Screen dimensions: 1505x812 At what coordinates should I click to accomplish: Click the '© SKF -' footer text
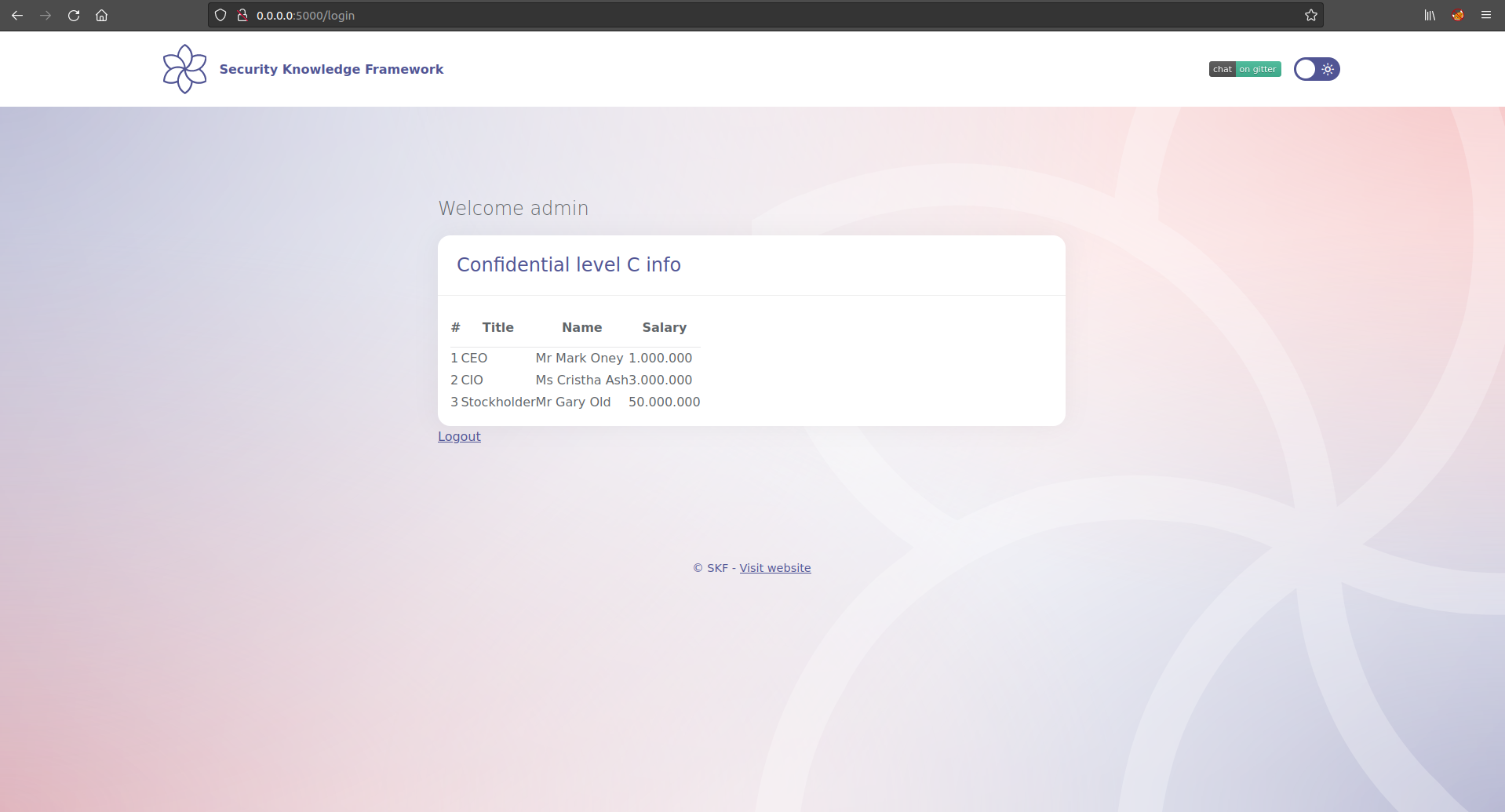tap(714, 568)
